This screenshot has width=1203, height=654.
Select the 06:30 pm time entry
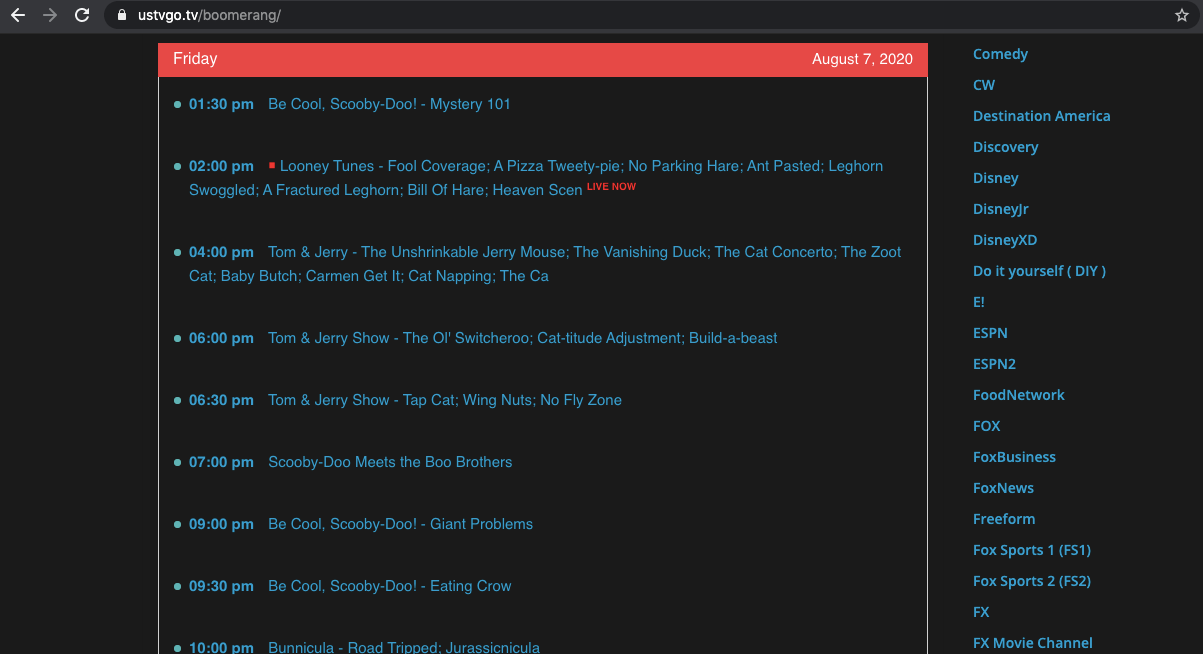[x=221, y=400]
